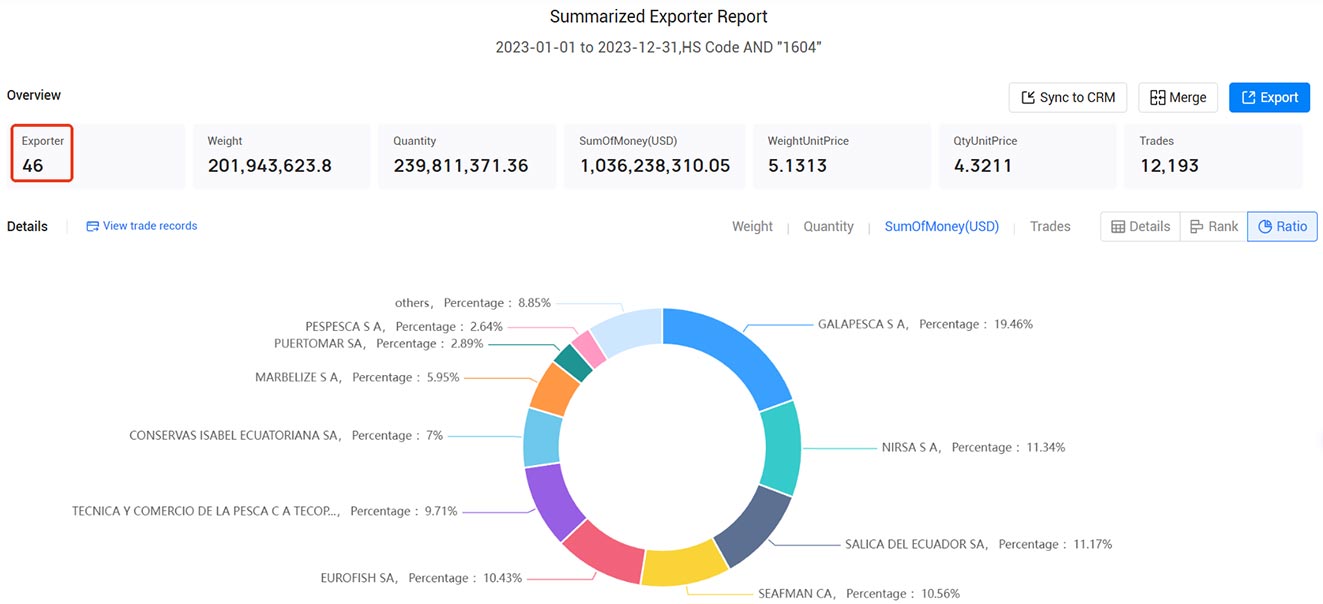Click the NIRSA S A 11.34% label

pyautogui.click(x=973, y=447)
